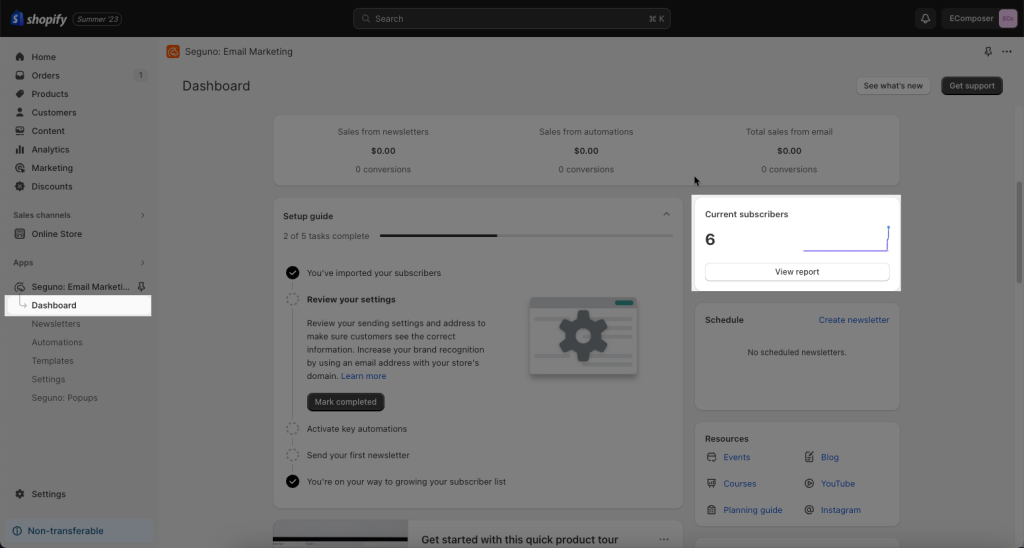Expand the Send your first newsletter step
Viewport: 1024px width, 548px height.
click(x=358, y=455)
